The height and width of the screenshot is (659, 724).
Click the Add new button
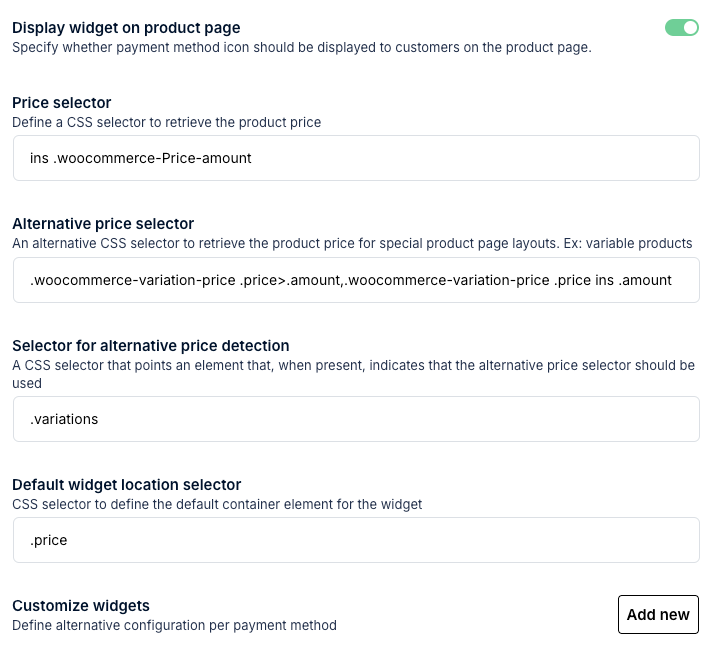(658, 614)
